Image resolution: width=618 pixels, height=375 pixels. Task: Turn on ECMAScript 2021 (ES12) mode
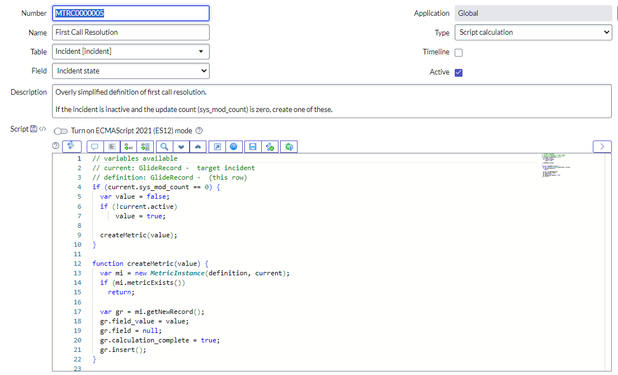[61, 131]
